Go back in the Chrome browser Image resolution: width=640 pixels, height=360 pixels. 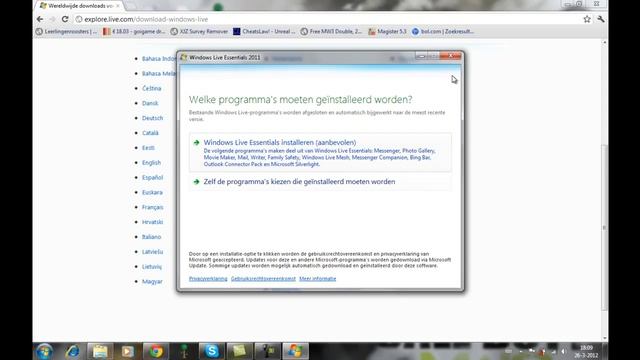[40, 19]
